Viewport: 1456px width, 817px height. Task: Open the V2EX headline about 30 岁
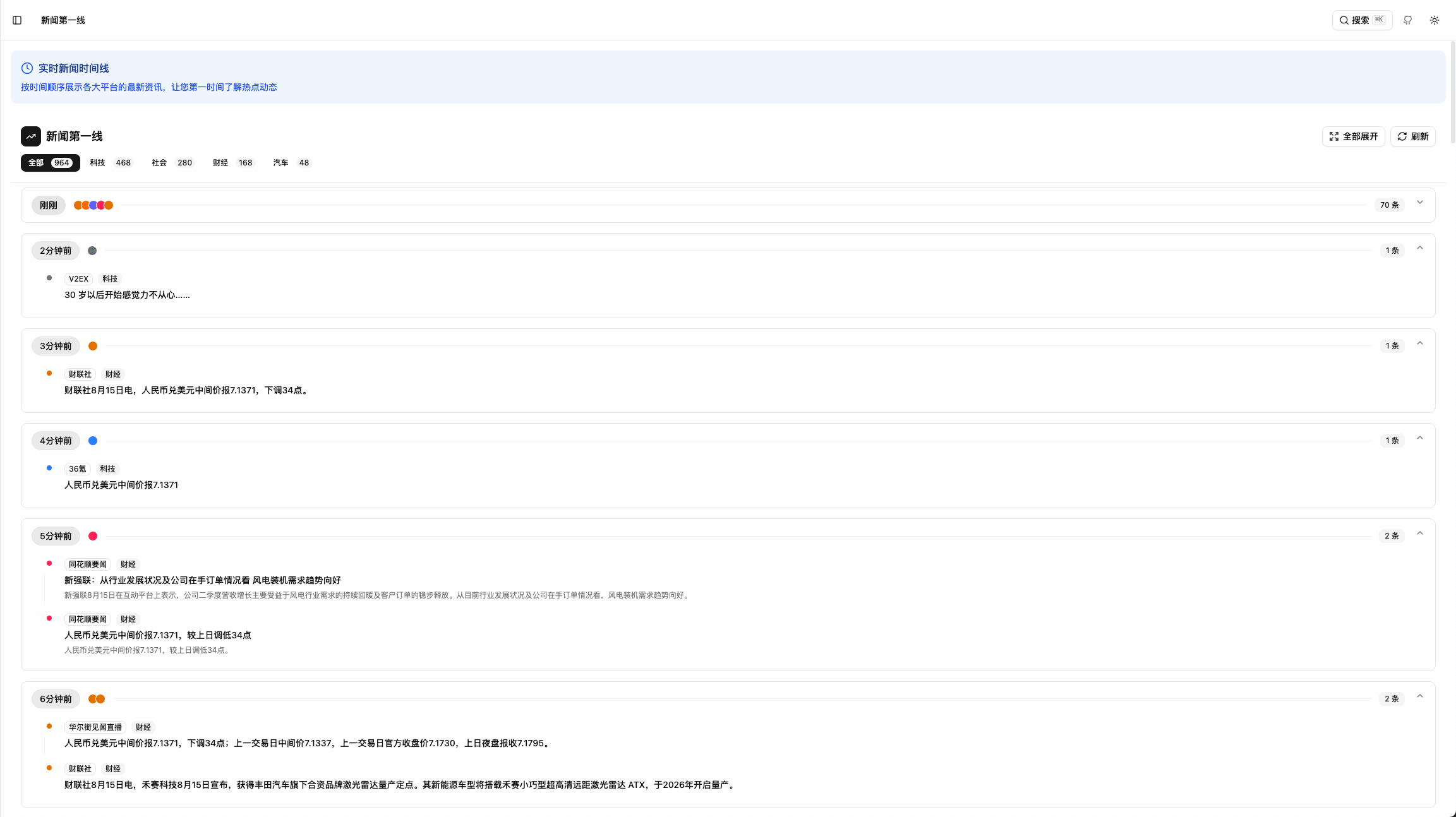[127, 295]
